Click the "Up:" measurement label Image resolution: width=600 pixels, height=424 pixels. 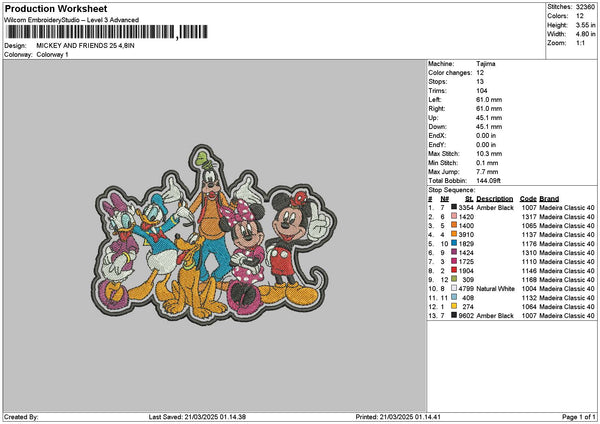click(x=433, y=117)
